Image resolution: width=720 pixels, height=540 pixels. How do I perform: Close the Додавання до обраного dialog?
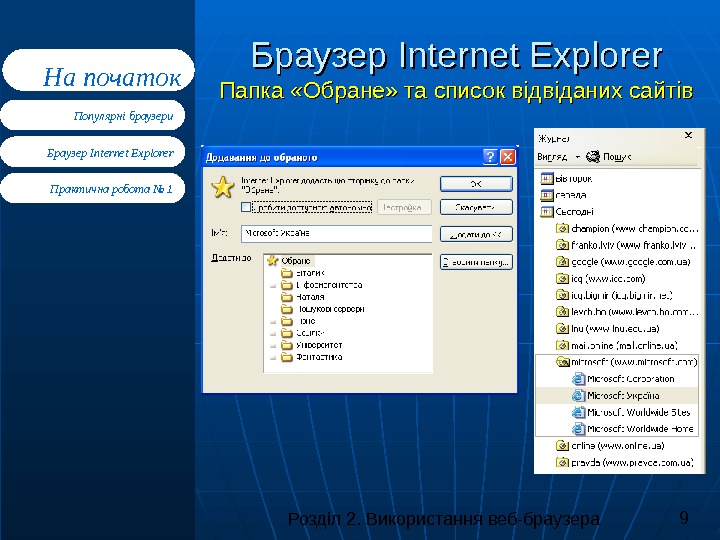(507, 157)
